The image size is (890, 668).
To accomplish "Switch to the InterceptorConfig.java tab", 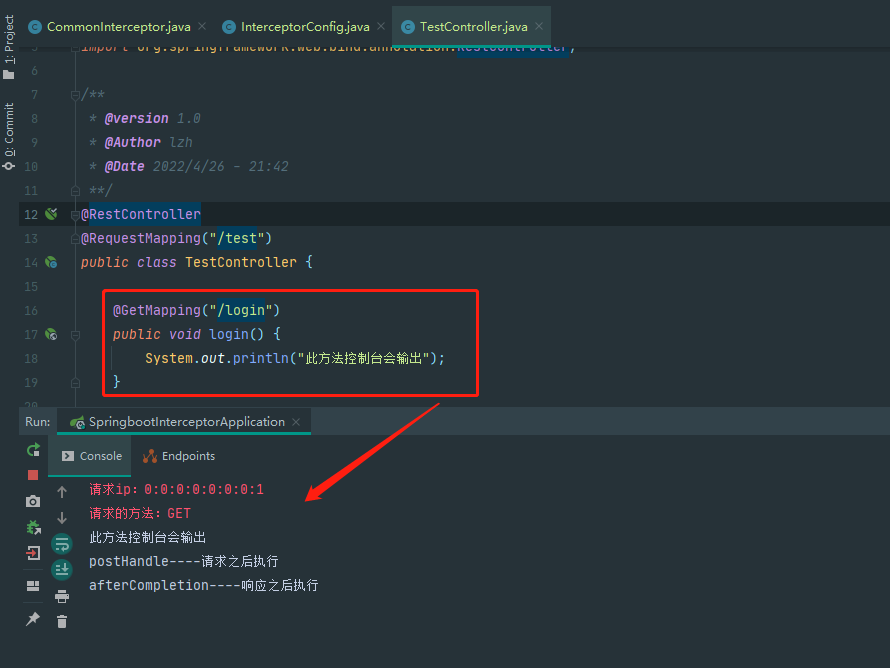I will (x=305, y=27).
